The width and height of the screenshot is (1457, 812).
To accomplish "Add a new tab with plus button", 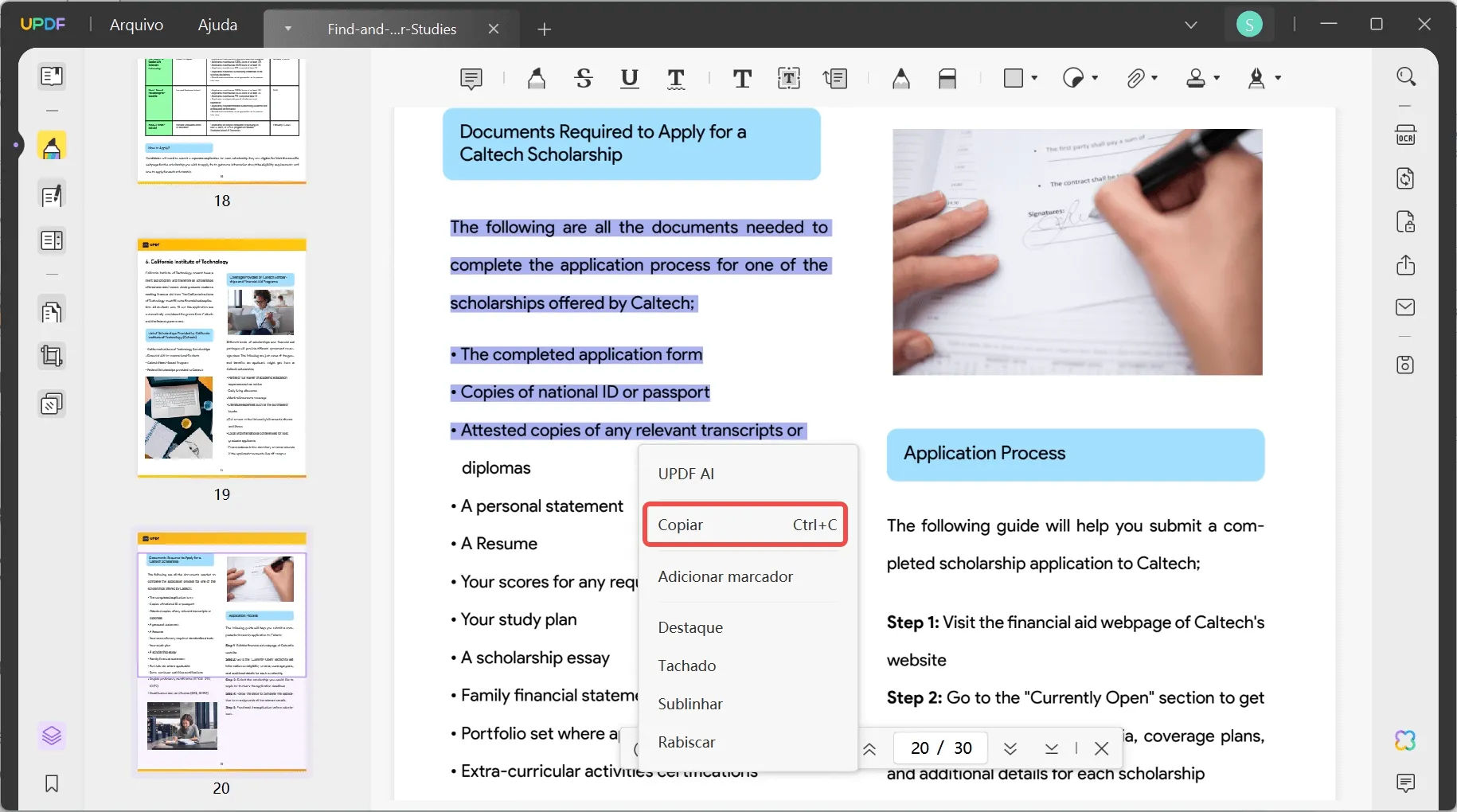I will (545, 29).
